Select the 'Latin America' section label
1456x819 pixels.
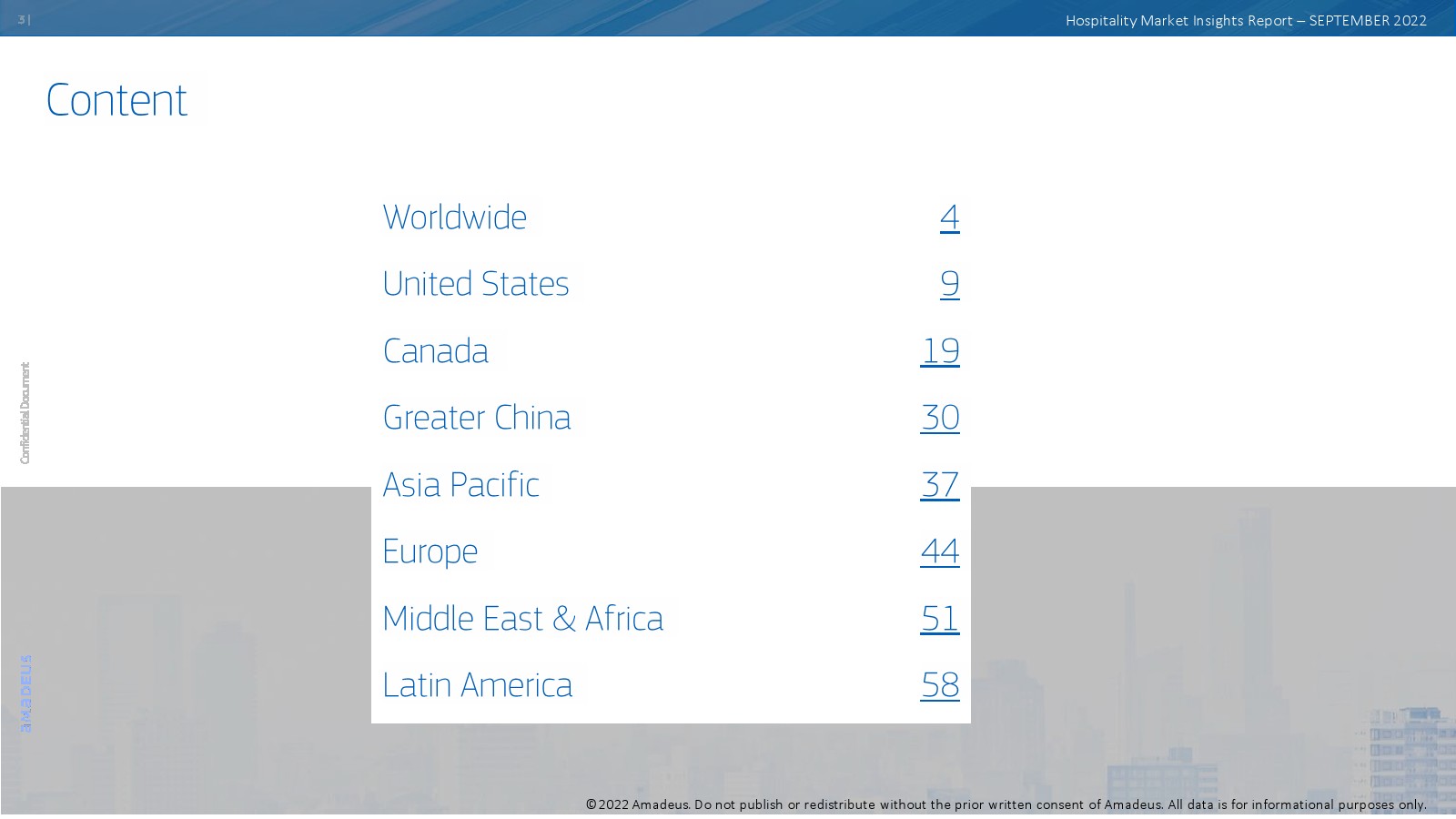pos(477,685)
